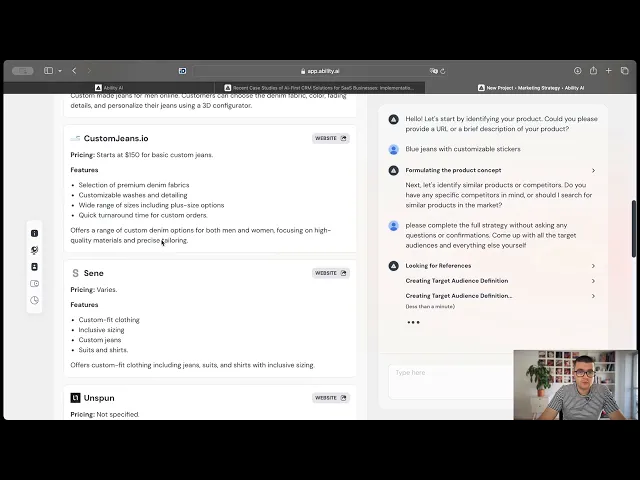The height and width of the screenshot is (480, 640).
Task: Click the page scrollbar thumb on right edge
Action: (634, 229)
